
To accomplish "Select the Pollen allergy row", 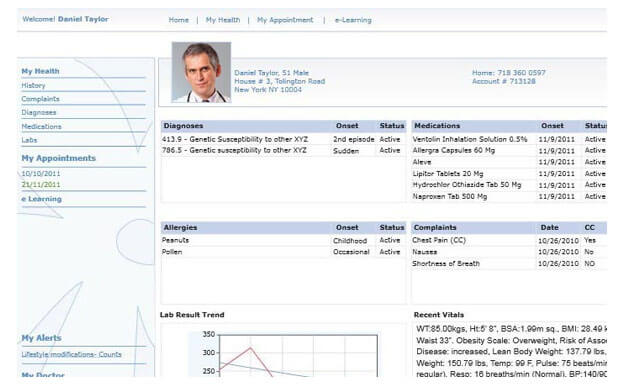I will pyautogui.click(x=283, y=252).
